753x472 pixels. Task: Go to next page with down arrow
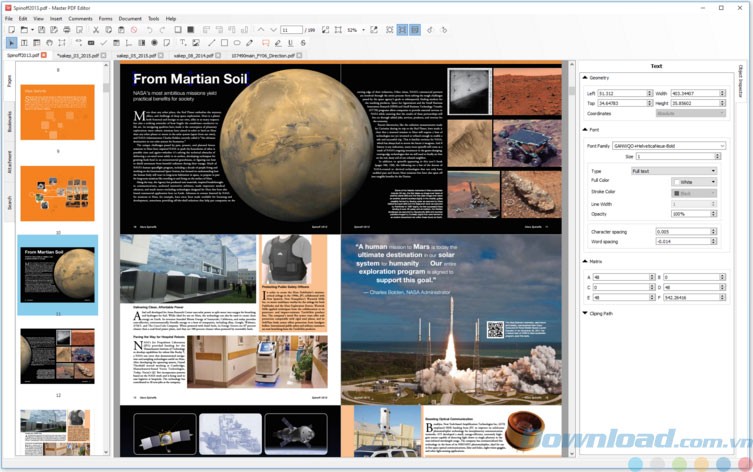click(x=273, y=30)
